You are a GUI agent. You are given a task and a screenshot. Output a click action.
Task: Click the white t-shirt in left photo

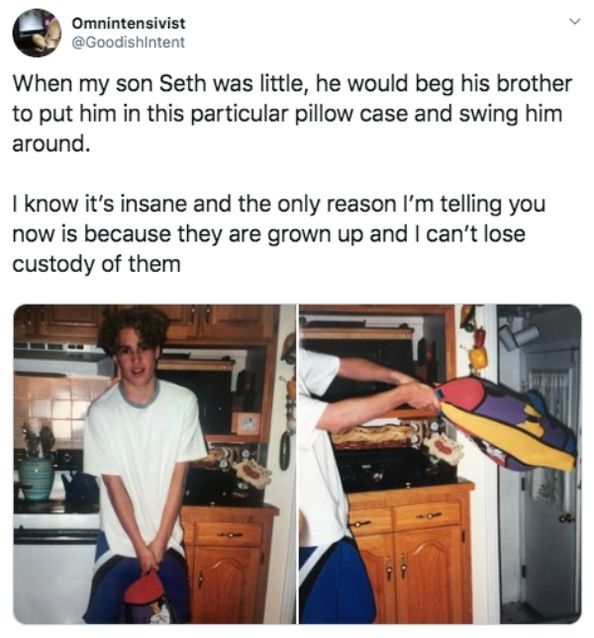pyautogui.click(x=143, y=464)
